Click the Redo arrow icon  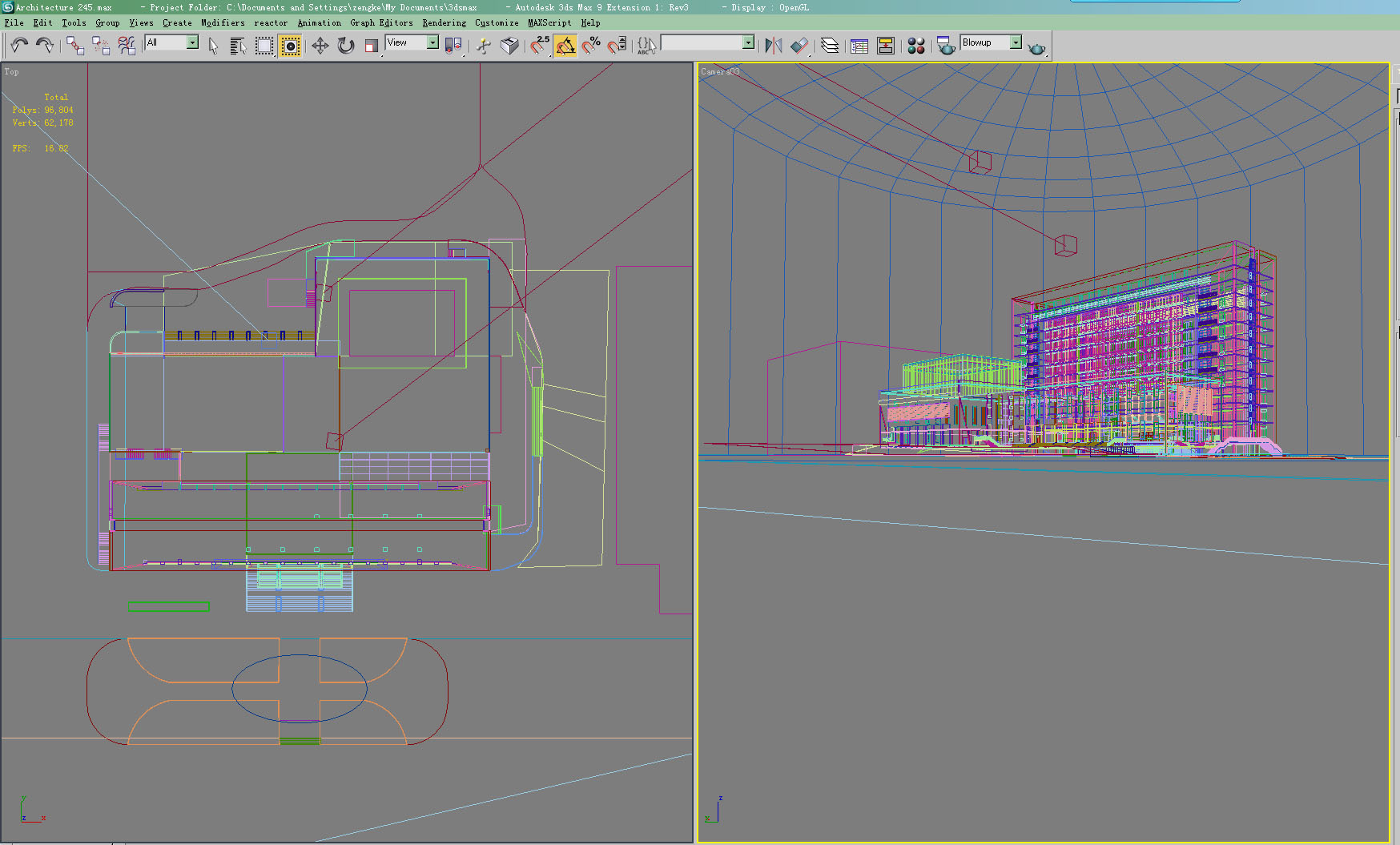pyautogui.click(x=45, y=46)
